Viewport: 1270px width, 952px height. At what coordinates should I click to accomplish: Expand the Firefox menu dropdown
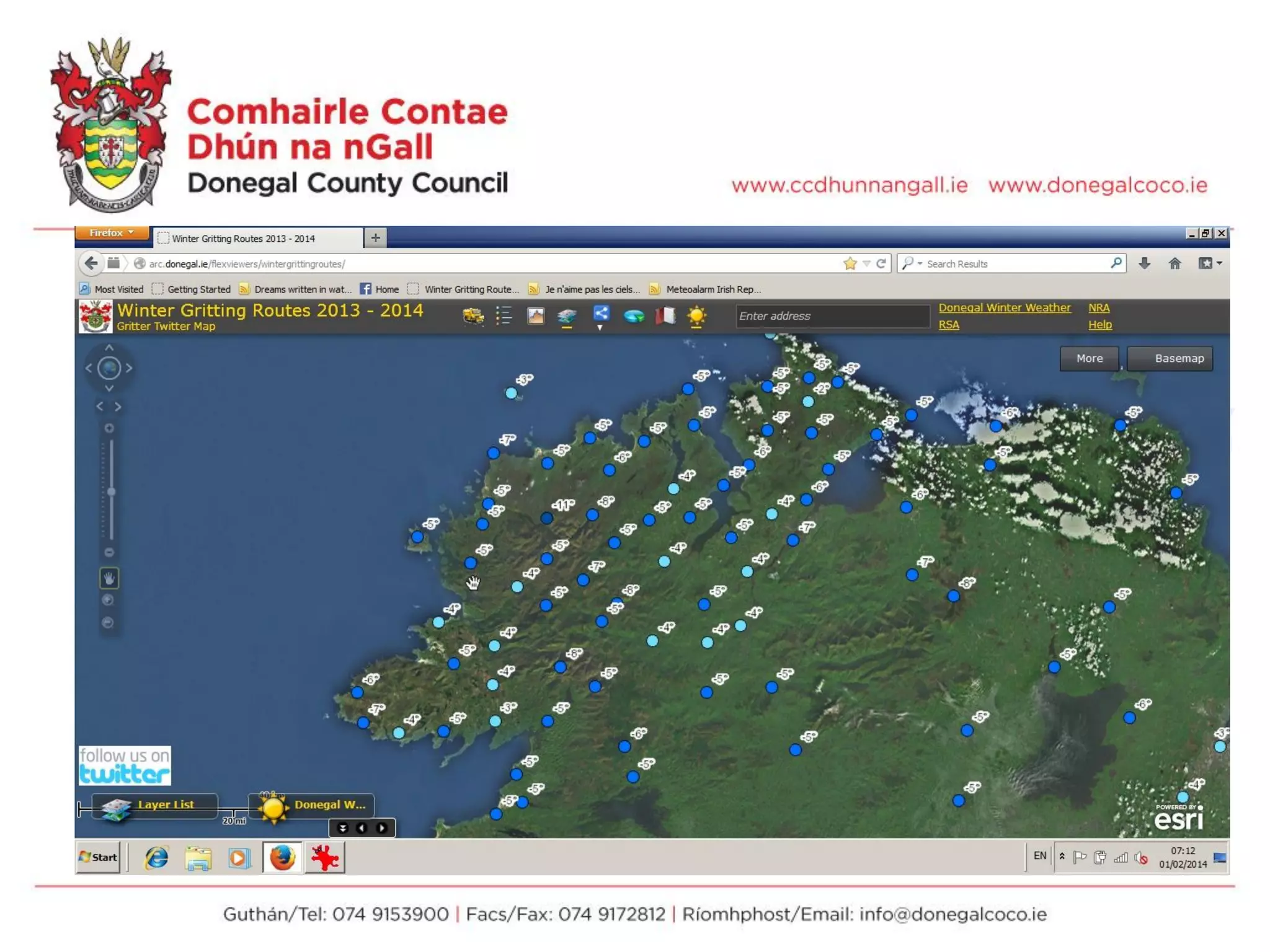pos(112,233)
